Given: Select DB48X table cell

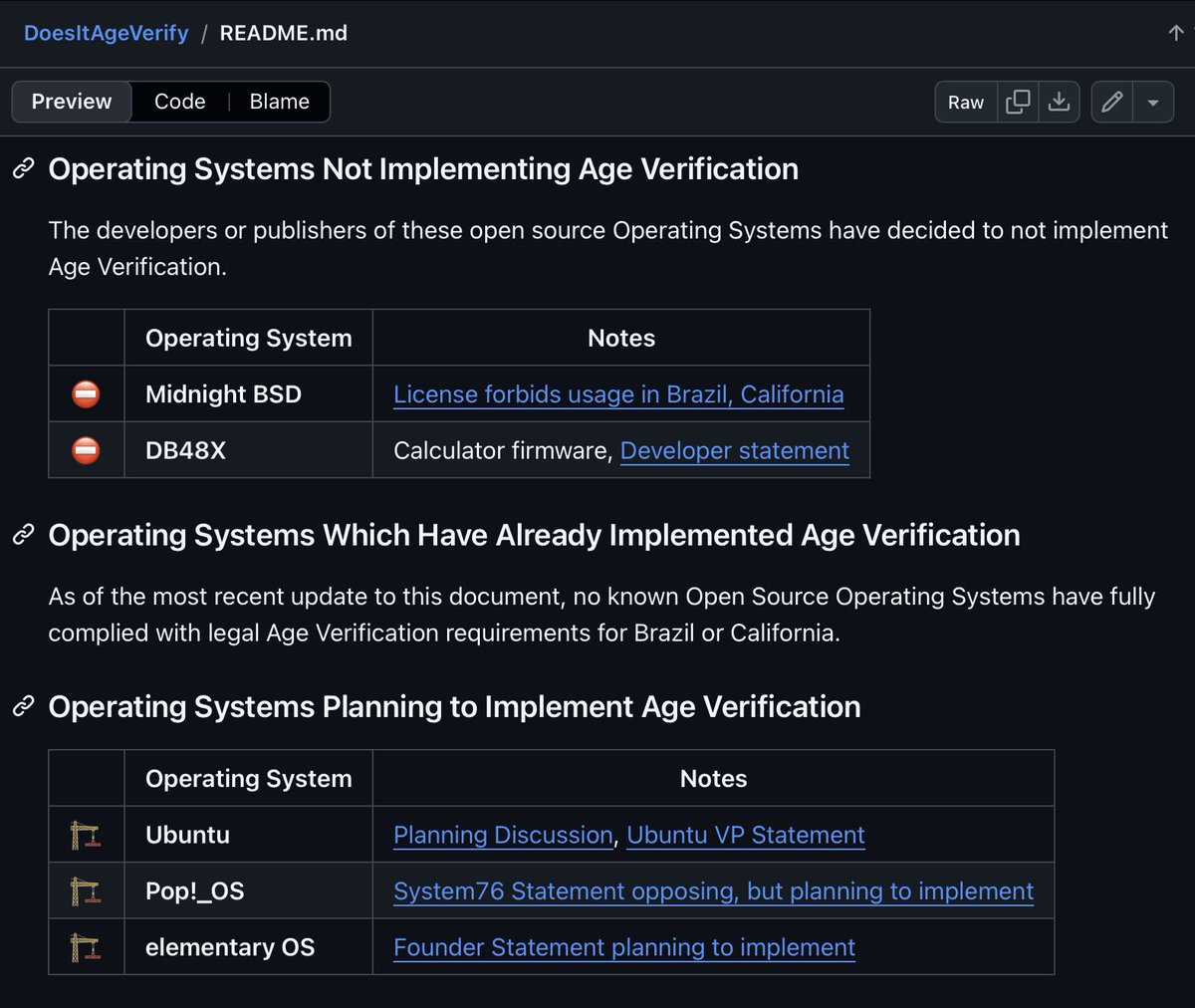Looking at the screenshot, I should (249, 450).
